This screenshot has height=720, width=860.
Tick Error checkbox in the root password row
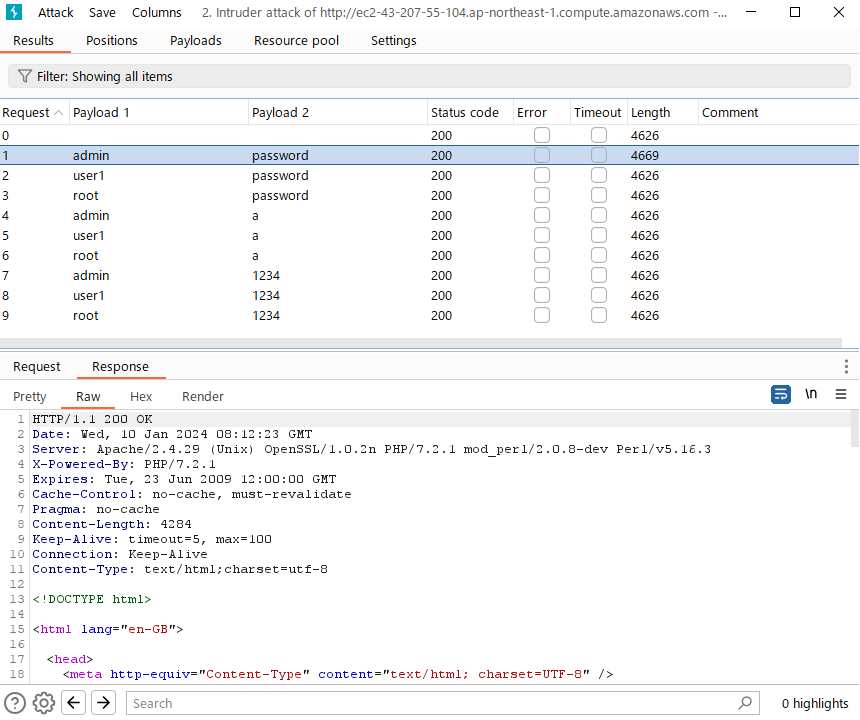[x=542, y=195]
